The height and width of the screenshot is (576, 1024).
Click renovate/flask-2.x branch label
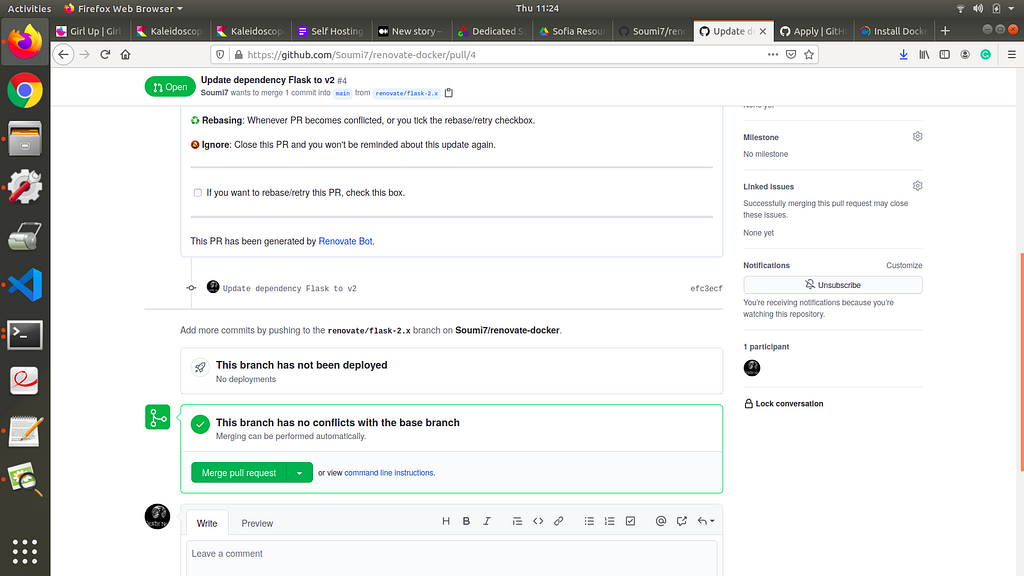point(407,93)
